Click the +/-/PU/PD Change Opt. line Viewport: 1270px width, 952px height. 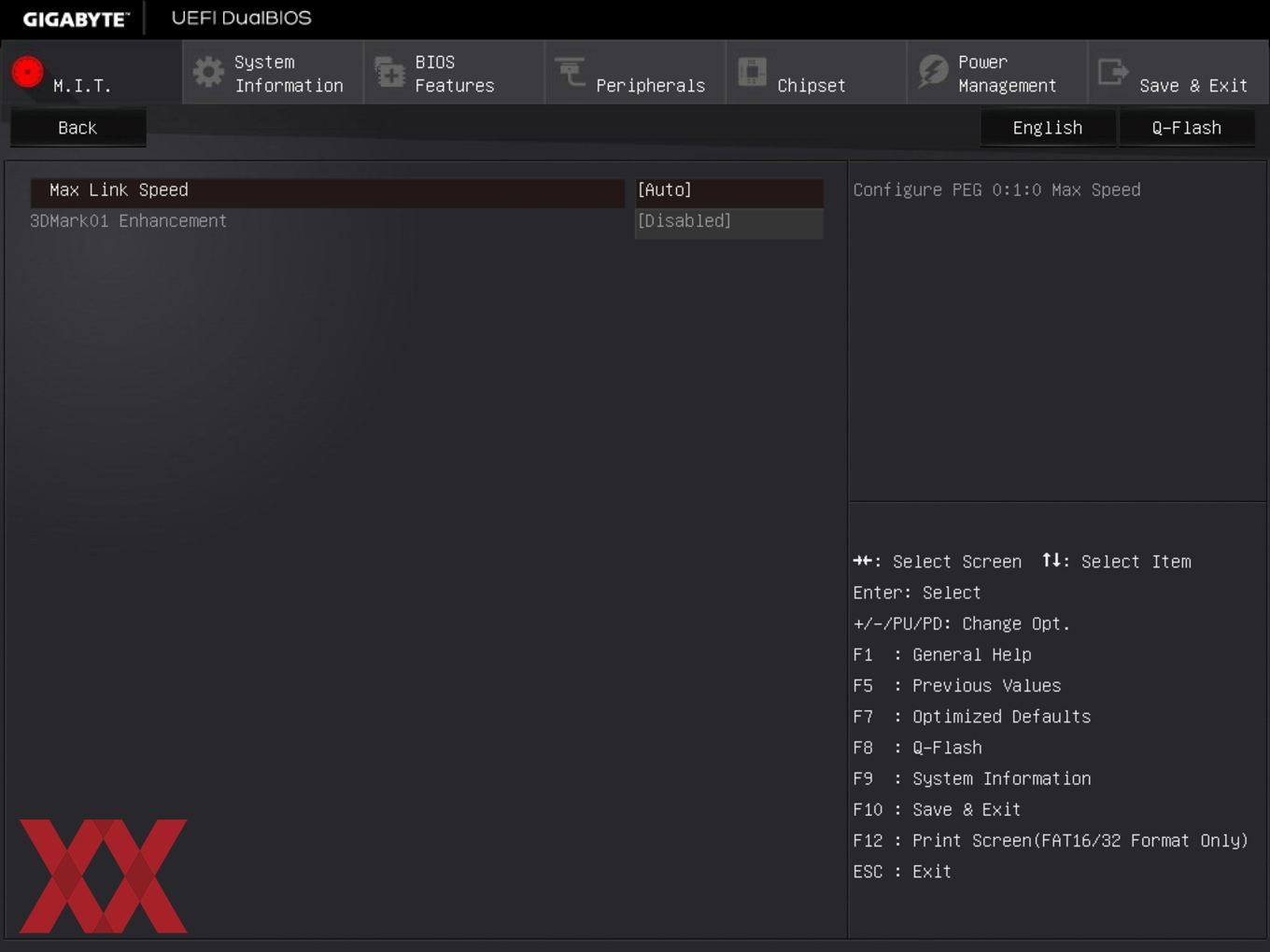tap(962, 623)
